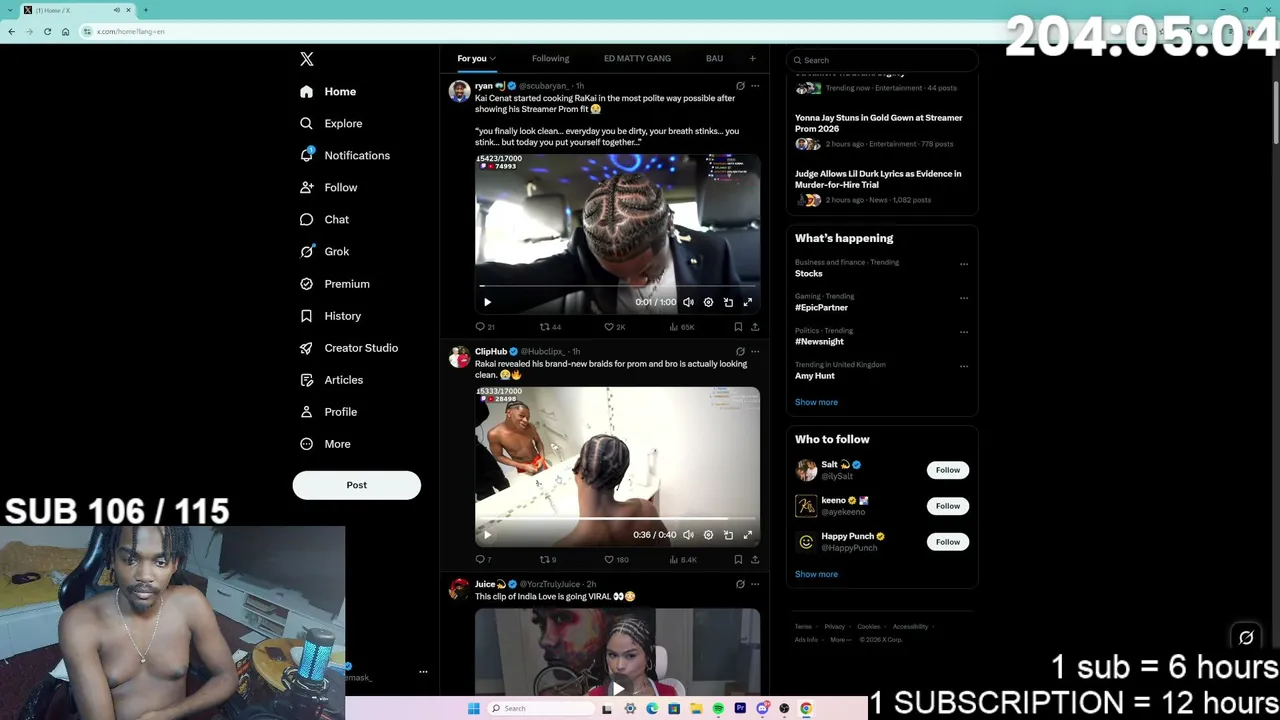Image resolution: width=1280 pixels, height=720 pixels.
Task: Follow the Happy Punch account
Action: click(948, 542)
